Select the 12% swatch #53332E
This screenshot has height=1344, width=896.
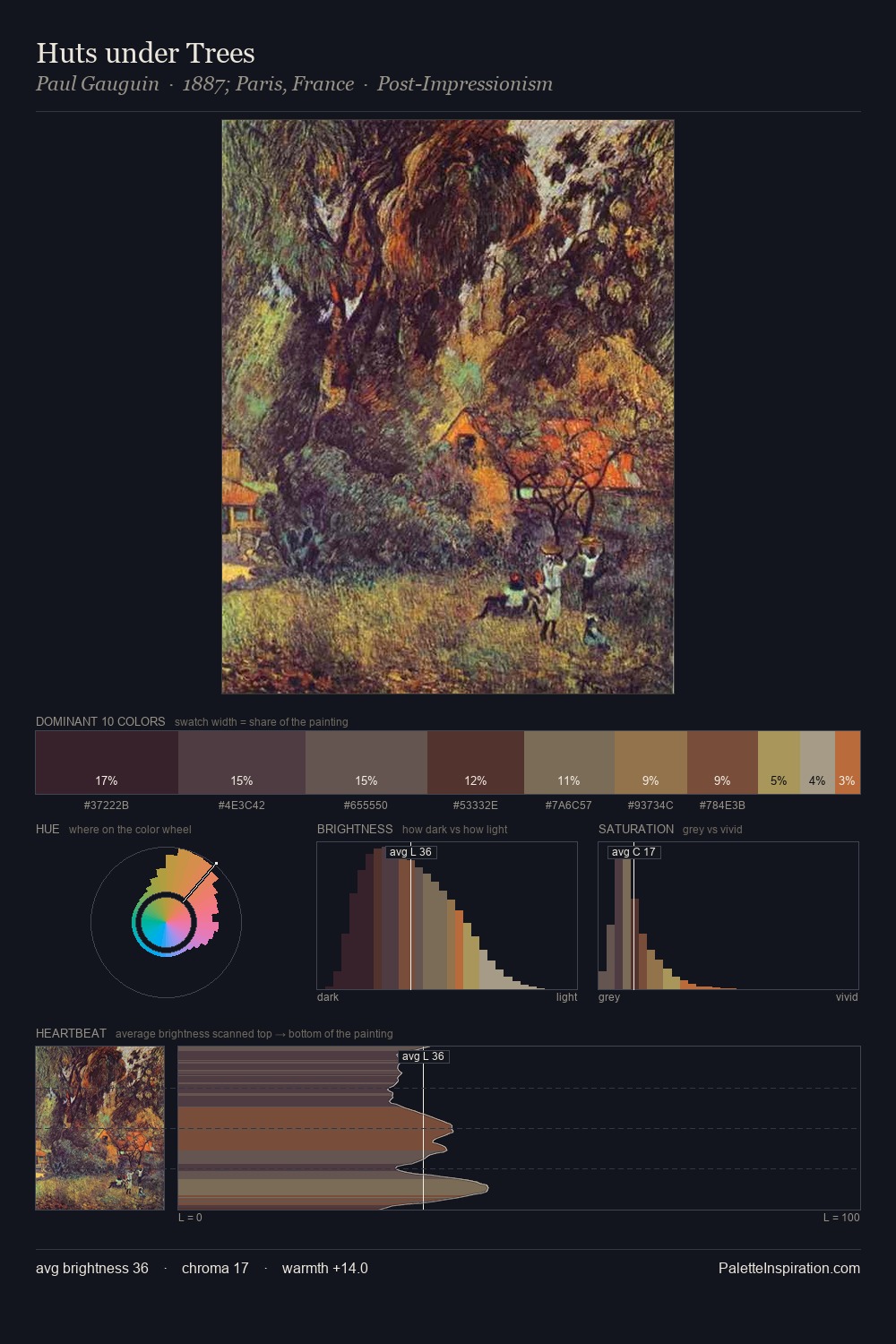(x=476, y=762)
